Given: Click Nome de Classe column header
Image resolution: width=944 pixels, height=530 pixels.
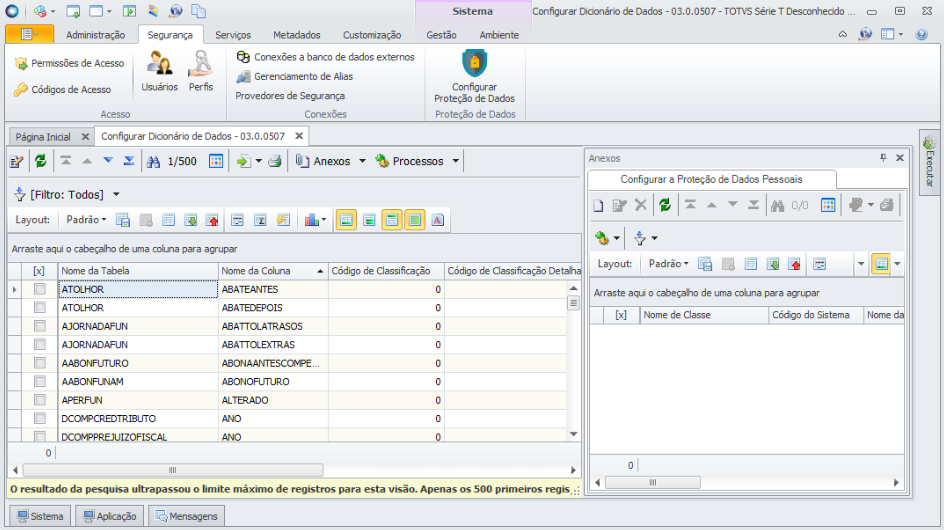Looking at the screenshot, I should pyautogui.click(x=704, y=315).
